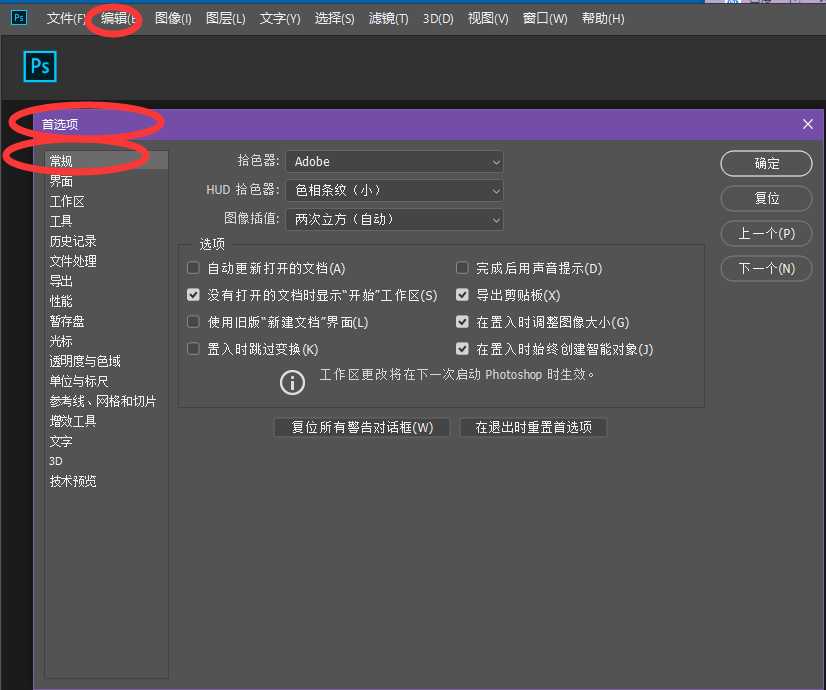Open the 文字(Y) menu
This screenshot has height=690, width=826.
[x=280, y=18]
